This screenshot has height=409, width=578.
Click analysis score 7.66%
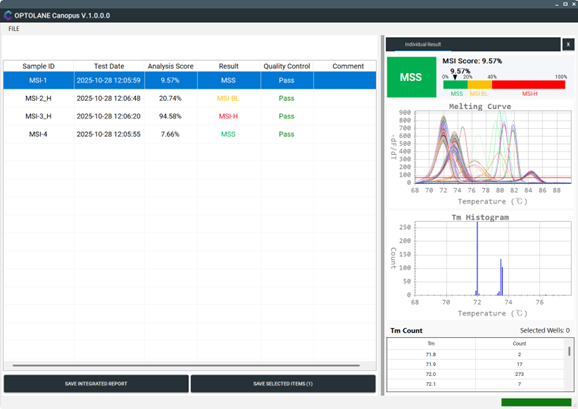tap(170, 134)
